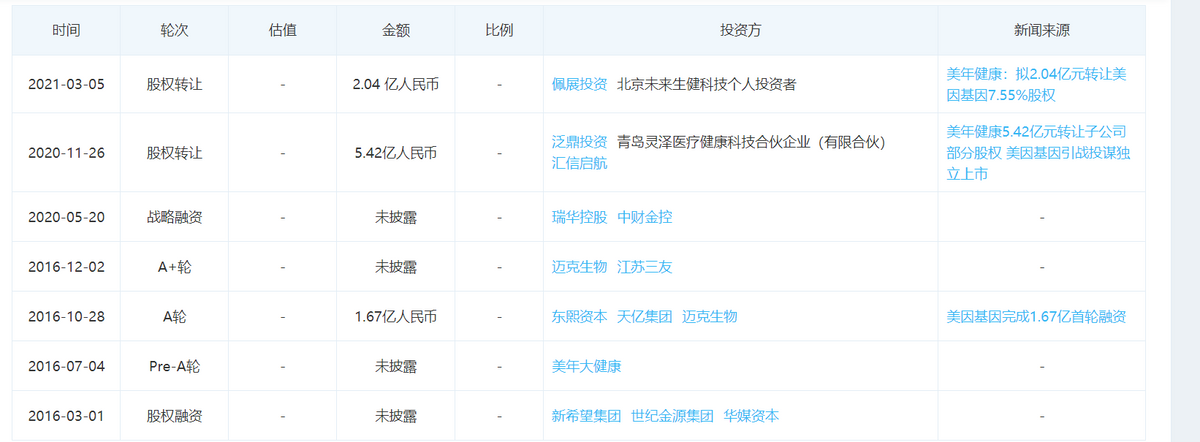The image size is (1200, 442).
Task: Click the 新闻来源 column header
Action: point(1041,30)
